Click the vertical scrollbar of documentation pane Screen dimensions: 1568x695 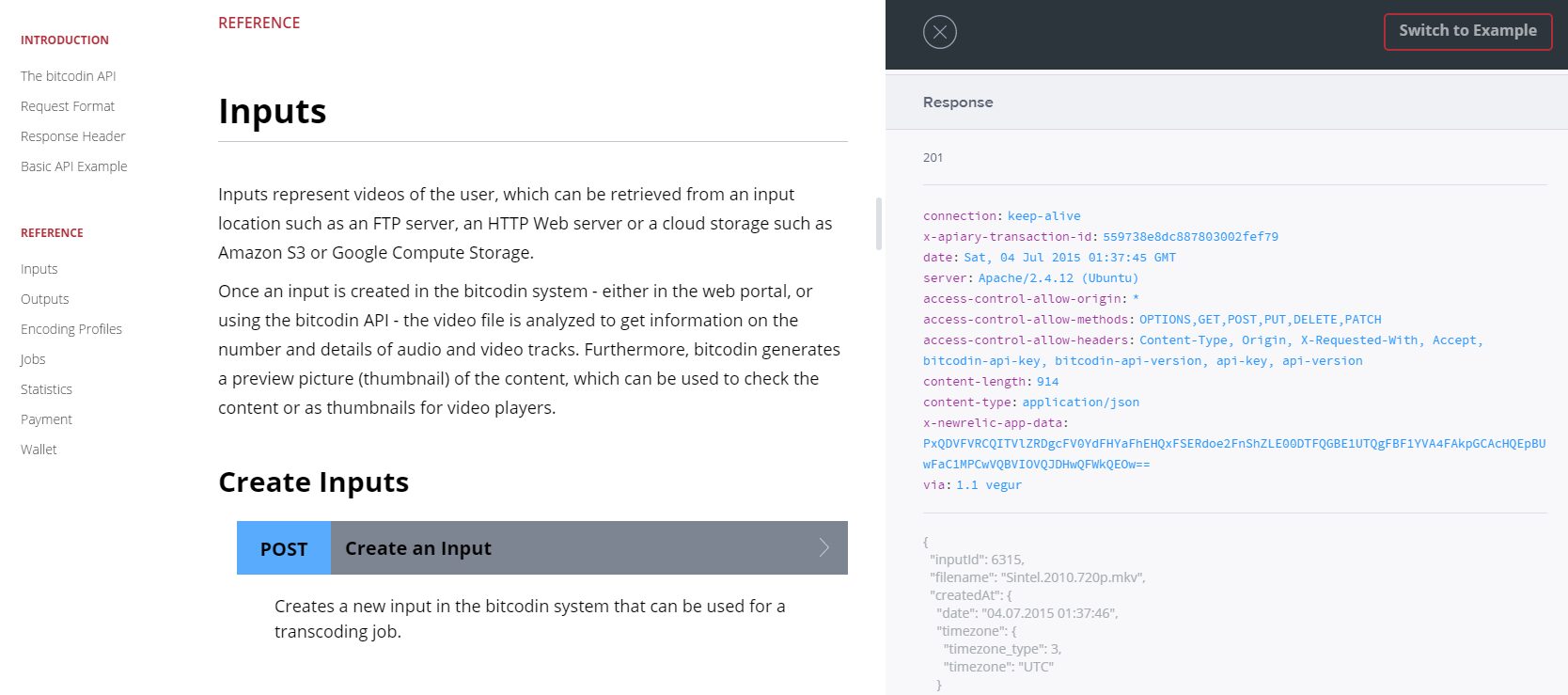(879, 224)
